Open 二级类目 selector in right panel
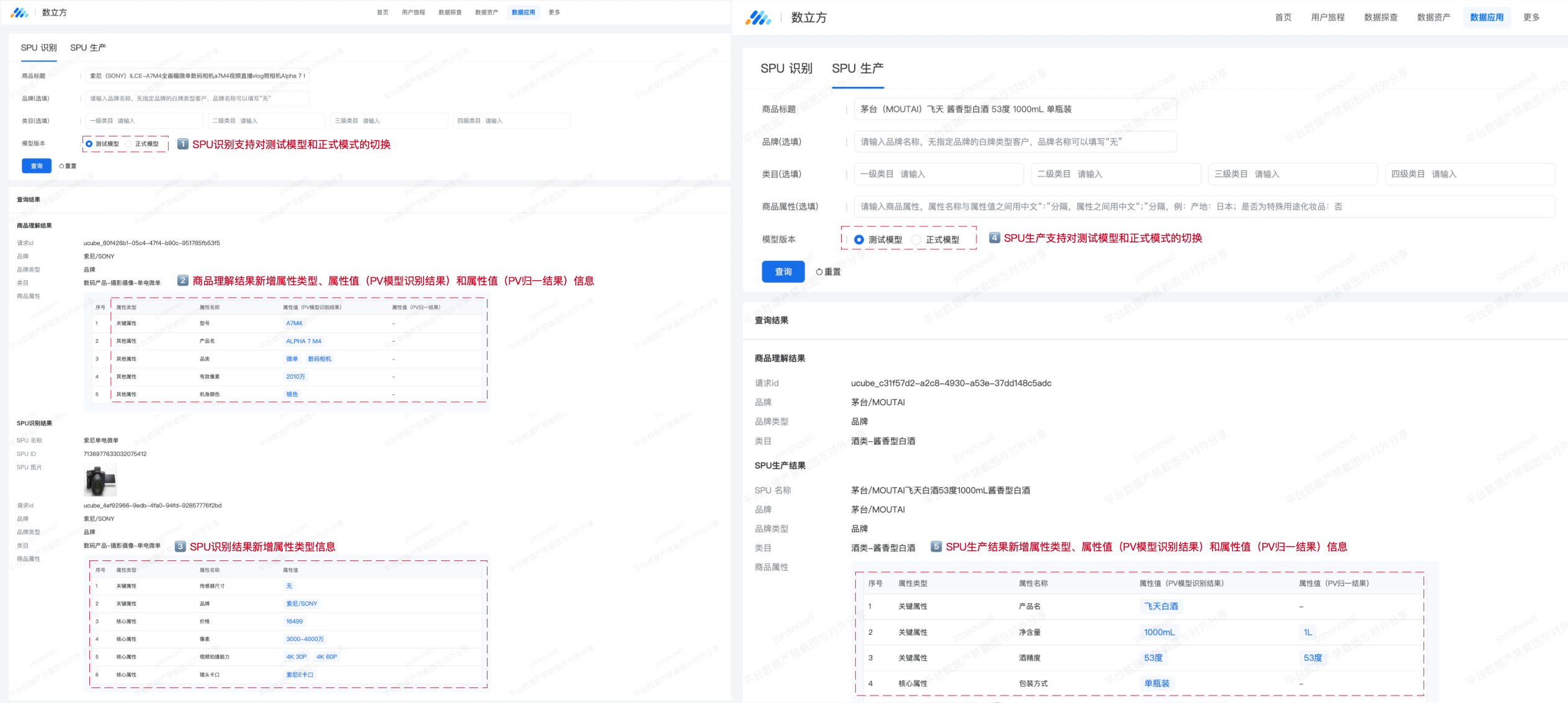This screenshot has height=703, width=1568. (x=1115, y=174)
